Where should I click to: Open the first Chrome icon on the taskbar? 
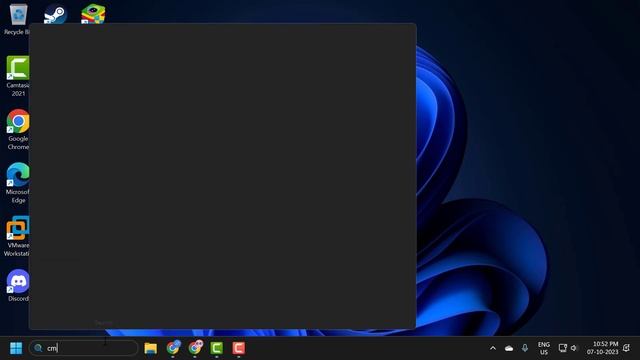[173, 348]
